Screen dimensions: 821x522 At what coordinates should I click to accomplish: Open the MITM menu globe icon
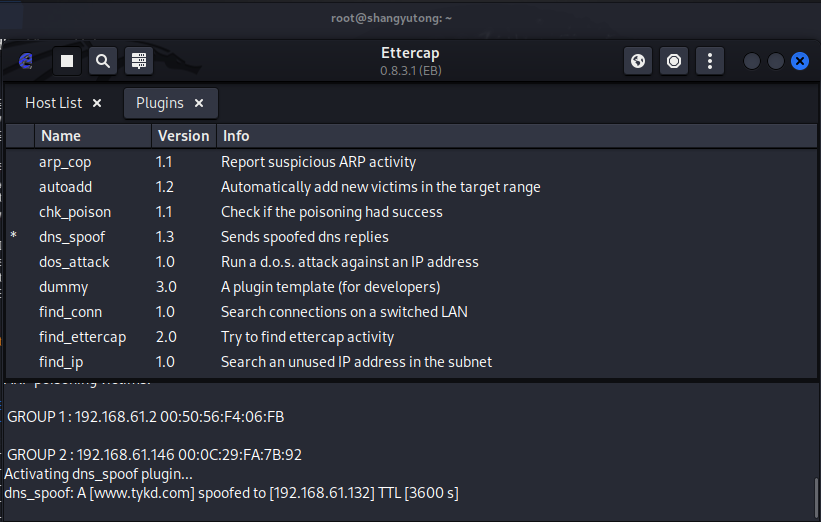(x=638, y=61)
